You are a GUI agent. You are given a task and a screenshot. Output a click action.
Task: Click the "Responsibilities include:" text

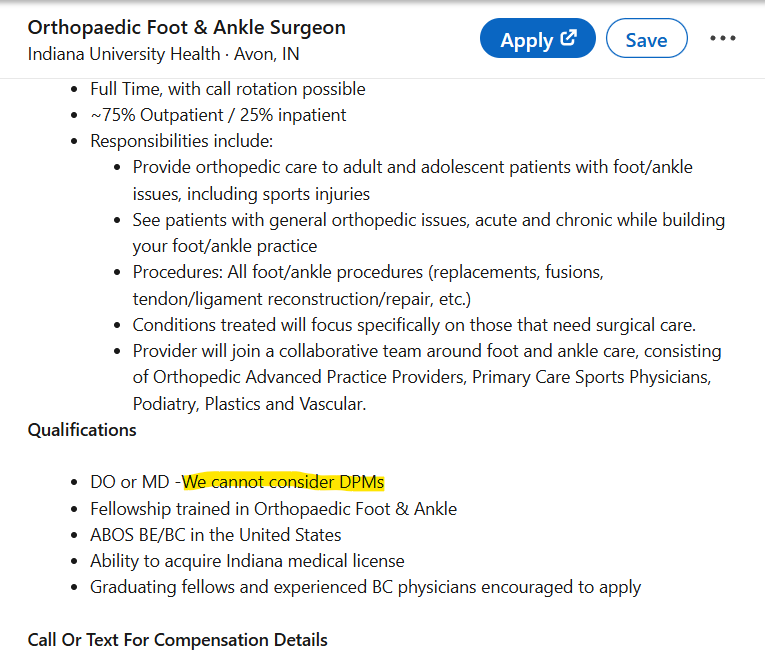pyautogui.click(x=181, y=141)
